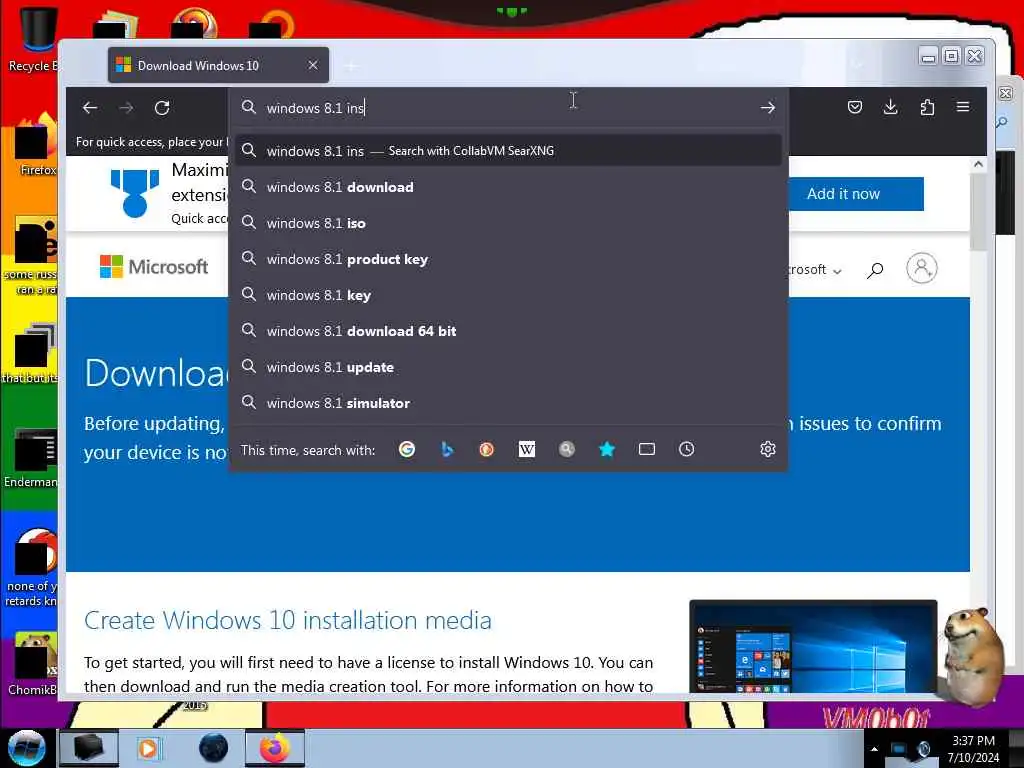Search this time with DuckDuckGo
Viewport: 1024px width, 768px height.
click(x=487, y=449)
